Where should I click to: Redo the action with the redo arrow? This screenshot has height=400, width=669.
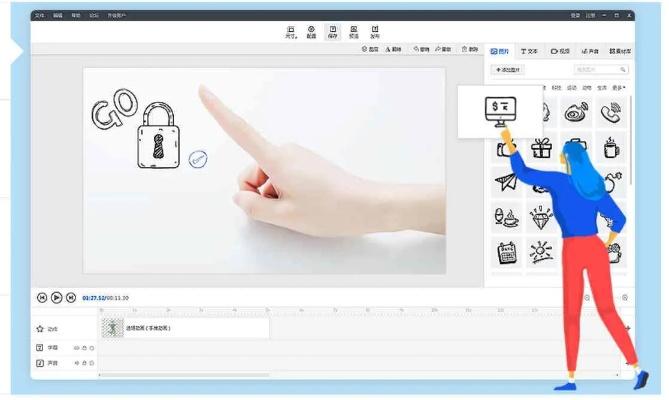(443, 49)
